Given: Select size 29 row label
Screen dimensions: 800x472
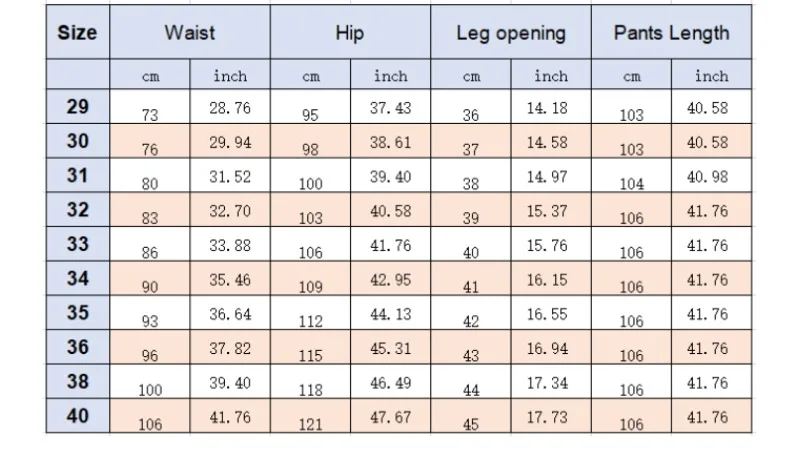Looking at the screenshot, I should pyautogui.click(x=78, y=107).
